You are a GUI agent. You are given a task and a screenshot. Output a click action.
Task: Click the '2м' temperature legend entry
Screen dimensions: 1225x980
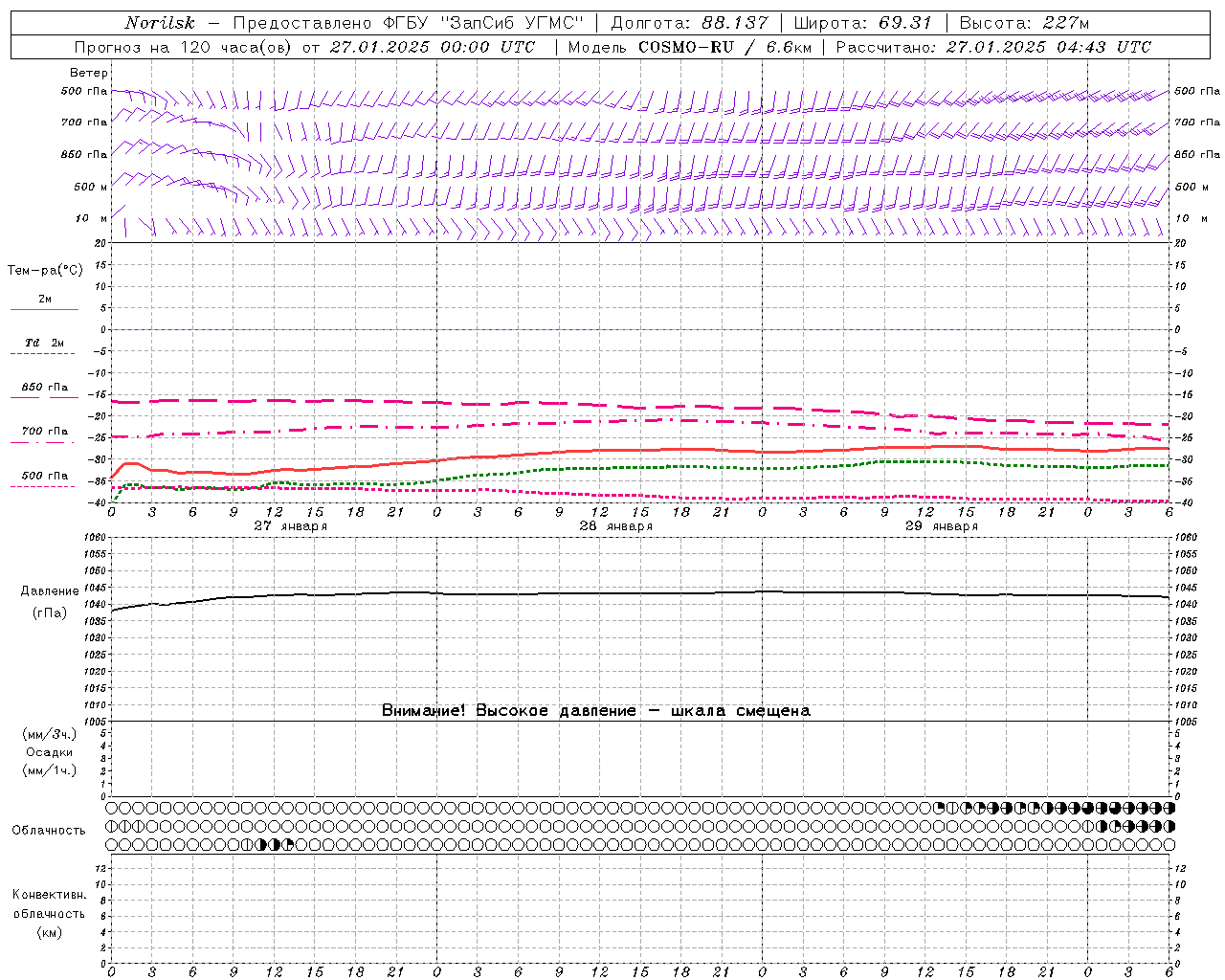[45, 299]
